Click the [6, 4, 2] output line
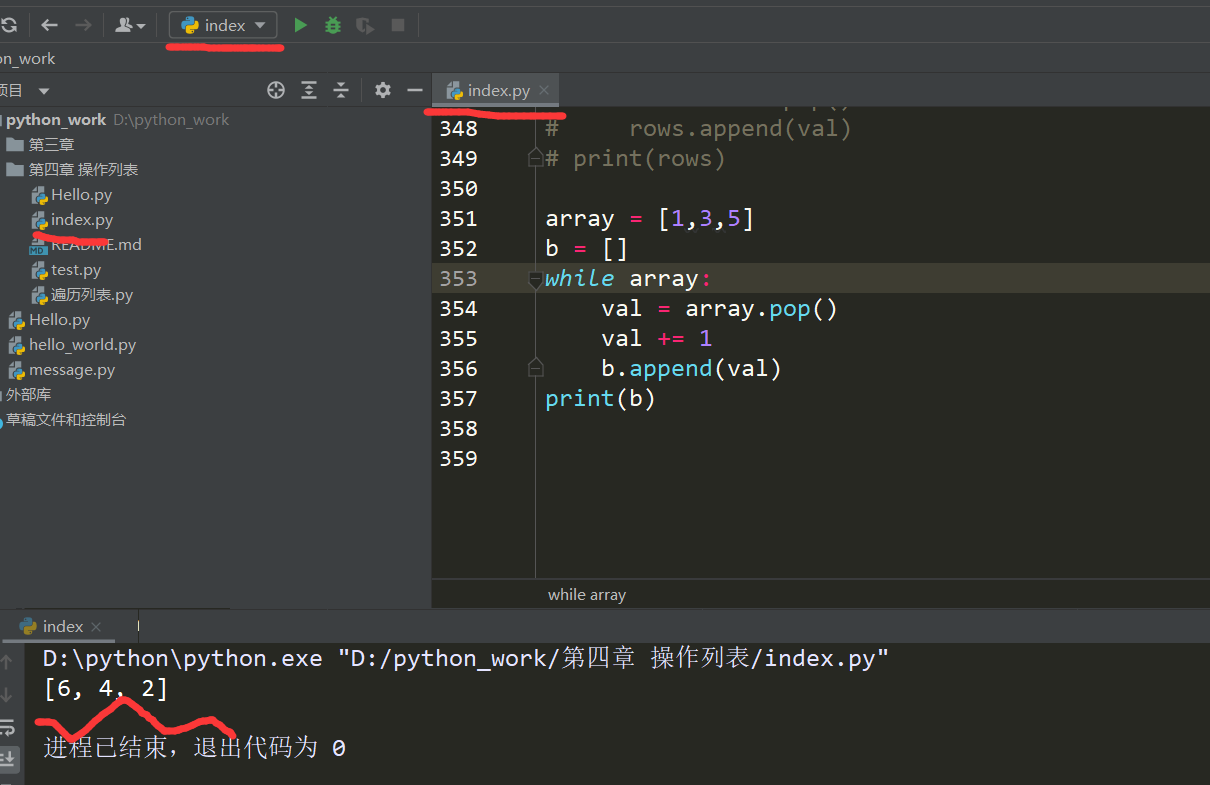This screenshot has width=1210, height=785. 106,688
